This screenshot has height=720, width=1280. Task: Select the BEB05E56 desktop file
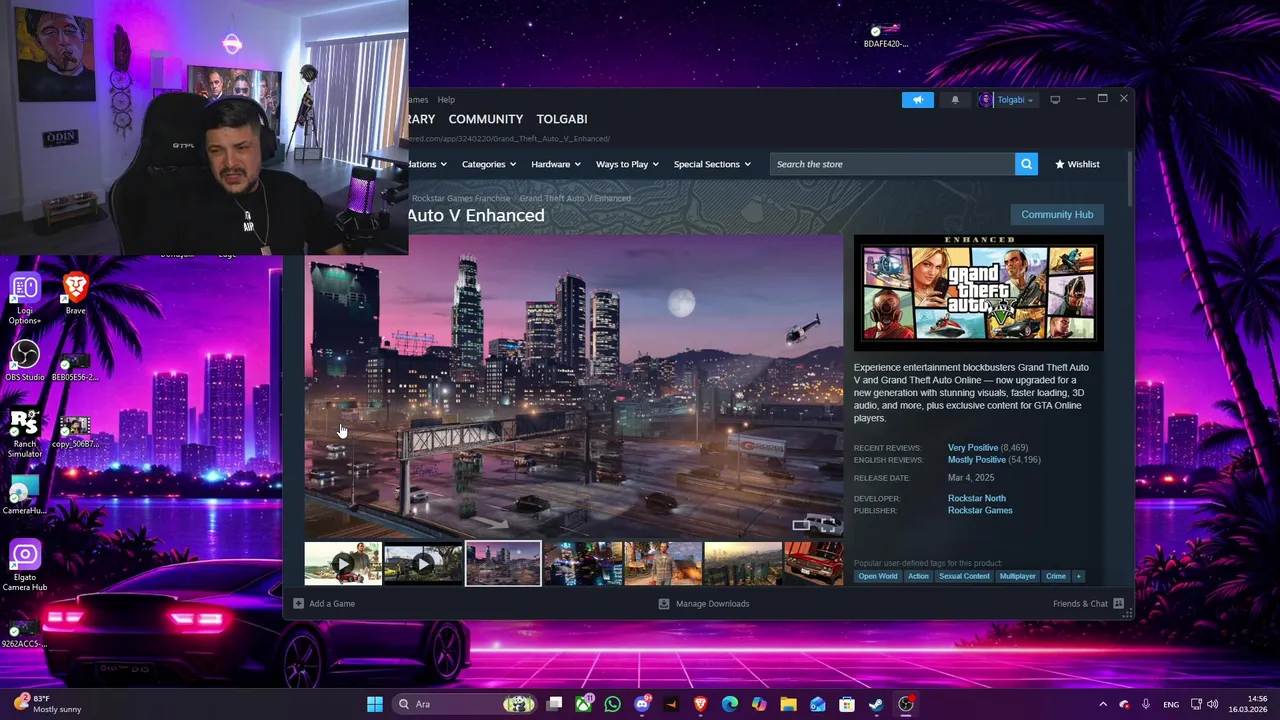point(75,366)
